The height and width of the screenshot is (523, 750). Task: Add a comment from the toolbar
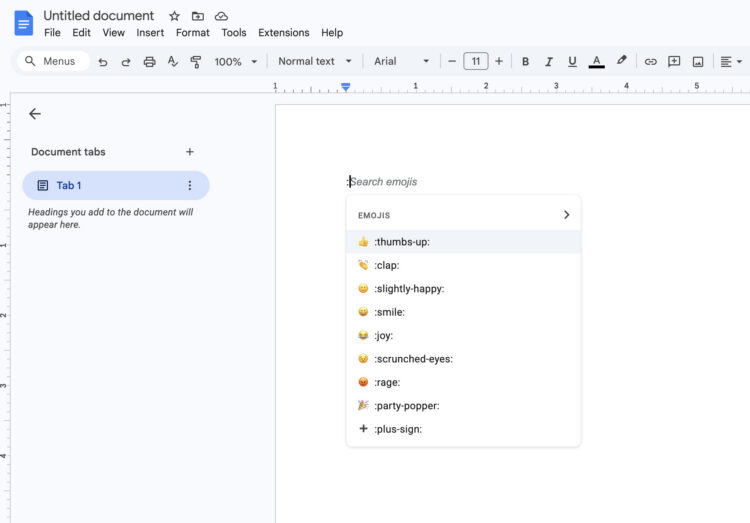tap(674, 62)
